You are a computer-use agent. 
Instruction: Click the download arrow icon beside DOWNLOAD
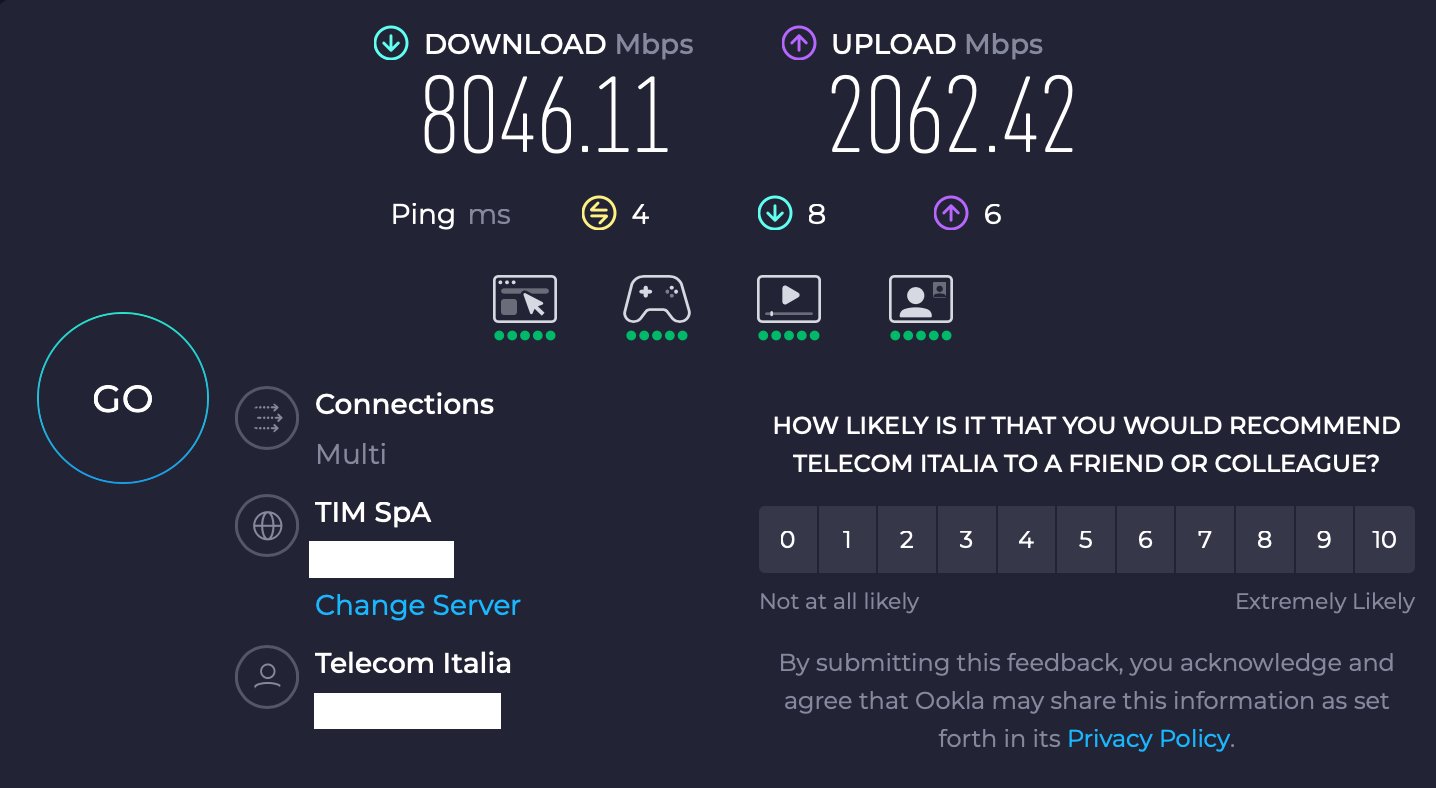[x=390, y=44]
